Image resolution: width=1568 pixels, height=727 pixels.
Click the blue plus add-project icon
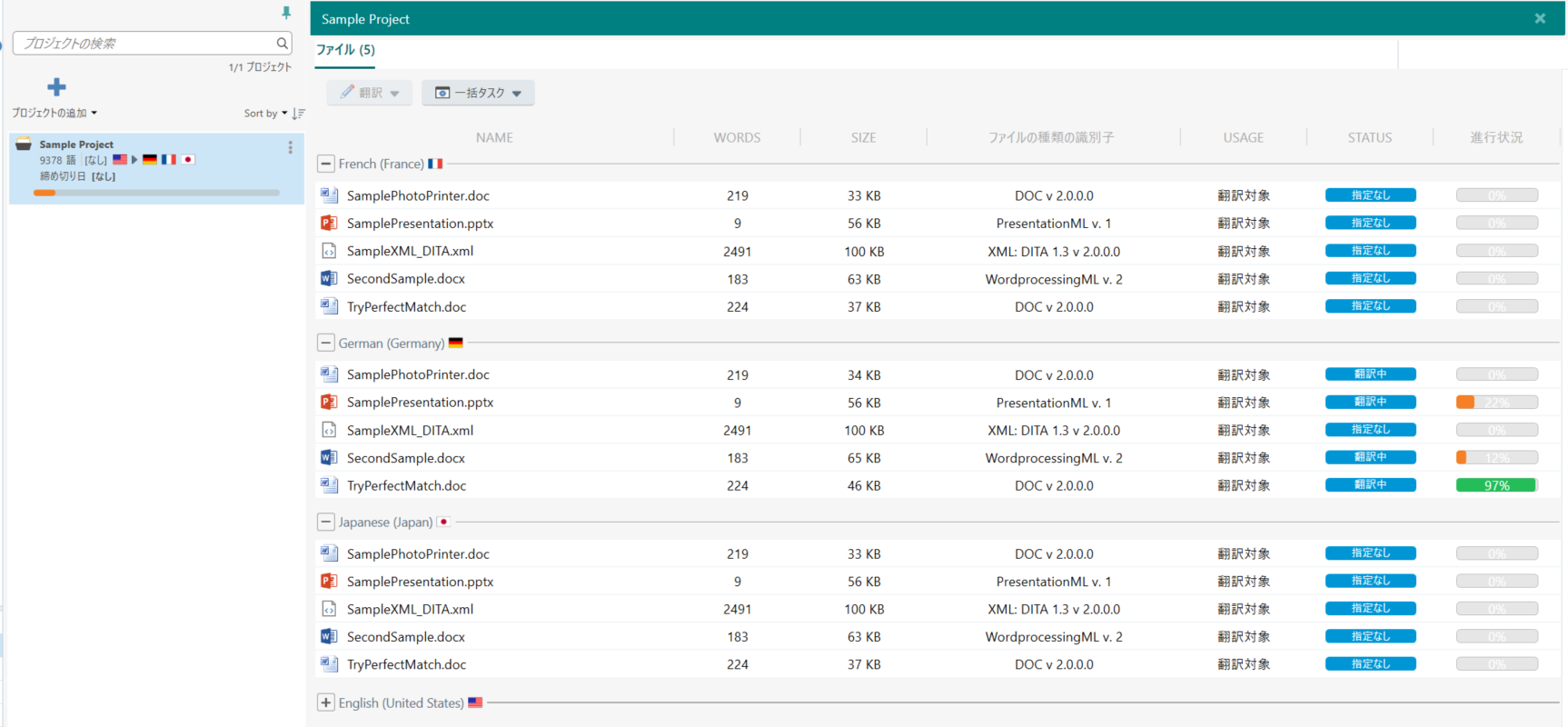[x=56, y=87]
